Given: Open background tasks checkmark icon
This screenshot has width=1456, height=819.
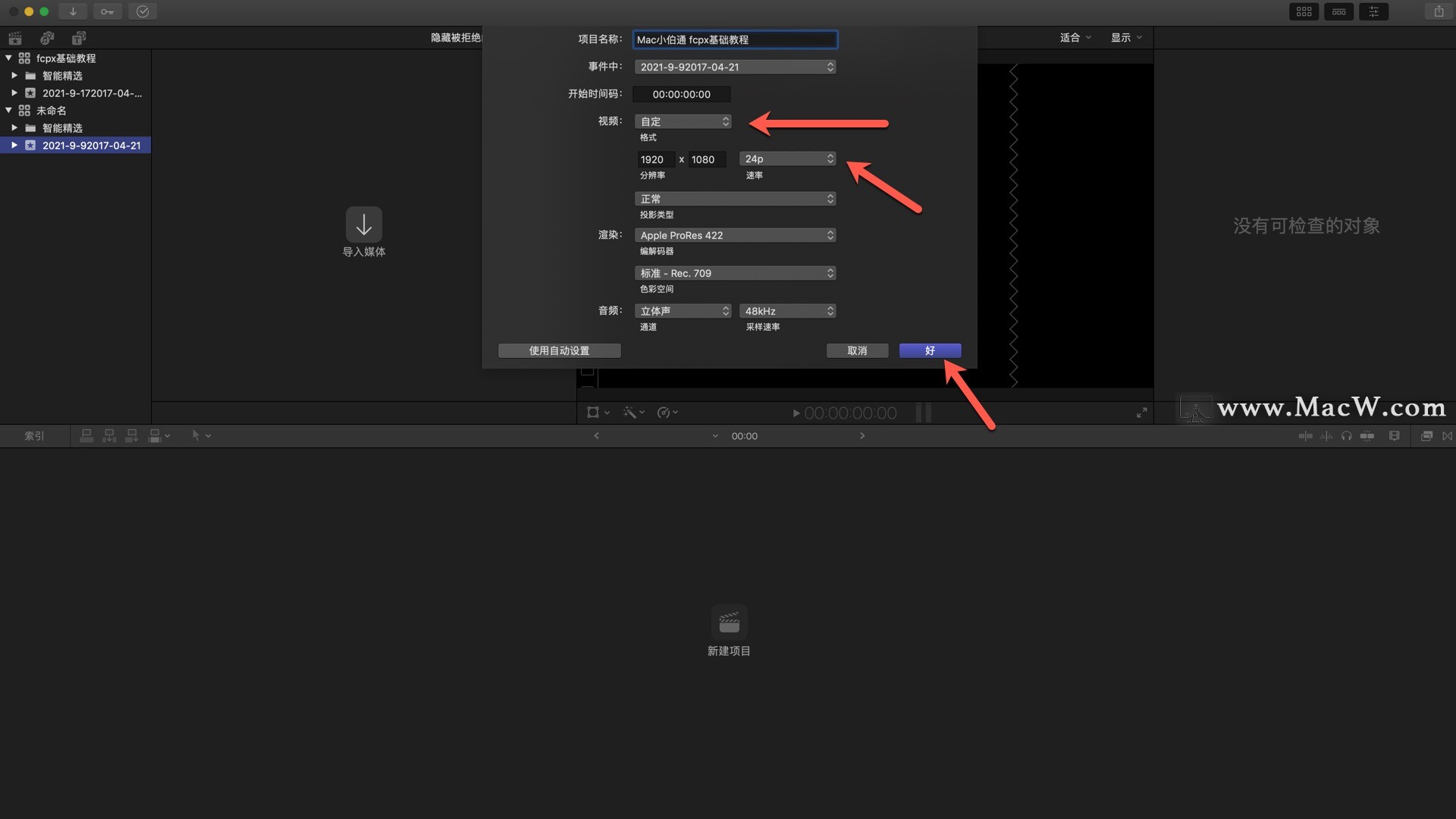Looking at the screenshot, I should click(143, 11).
